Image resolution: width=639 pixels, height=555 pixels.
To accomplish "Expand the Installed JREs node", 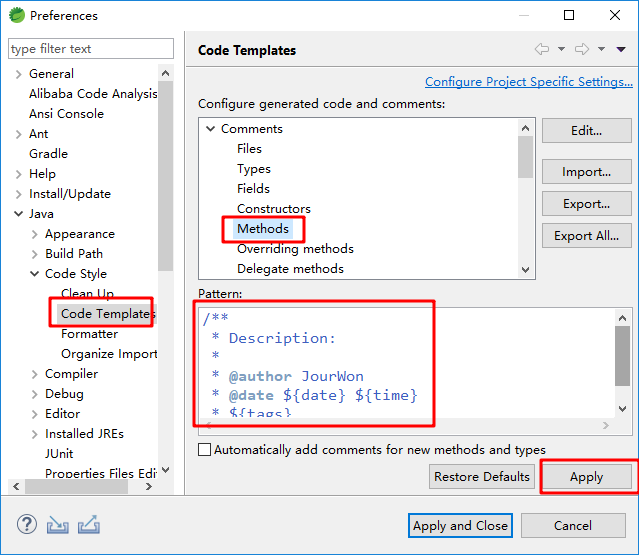I will (35, 434).
